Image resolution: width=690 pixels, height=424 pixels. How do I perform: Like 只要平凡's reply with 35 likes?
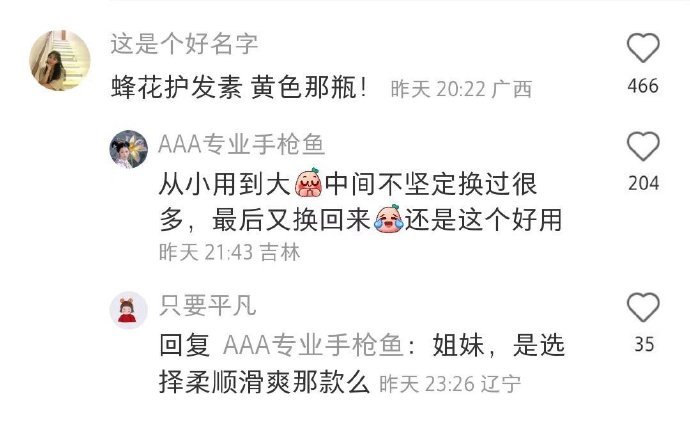pyautogui.click(x=643, y=307)
